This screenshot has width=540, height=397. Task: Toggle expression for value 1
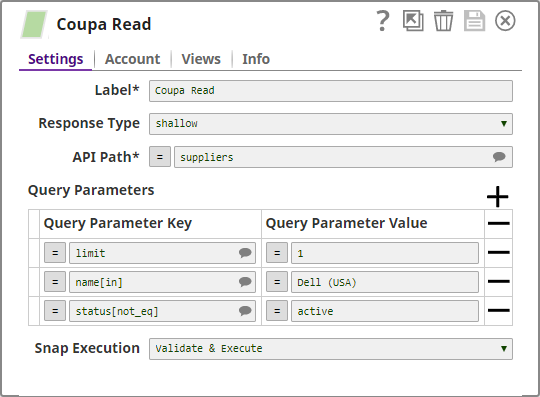tap(277, 253)
